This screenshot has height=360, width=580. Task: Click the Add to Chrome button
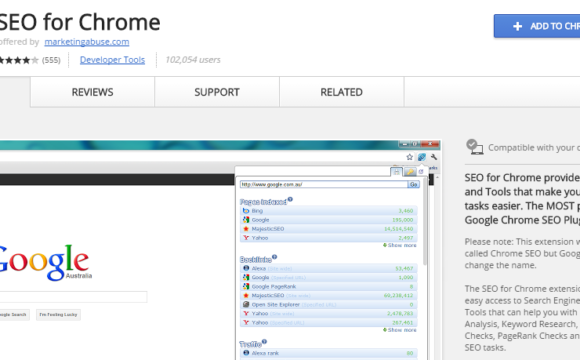point(537,26)
